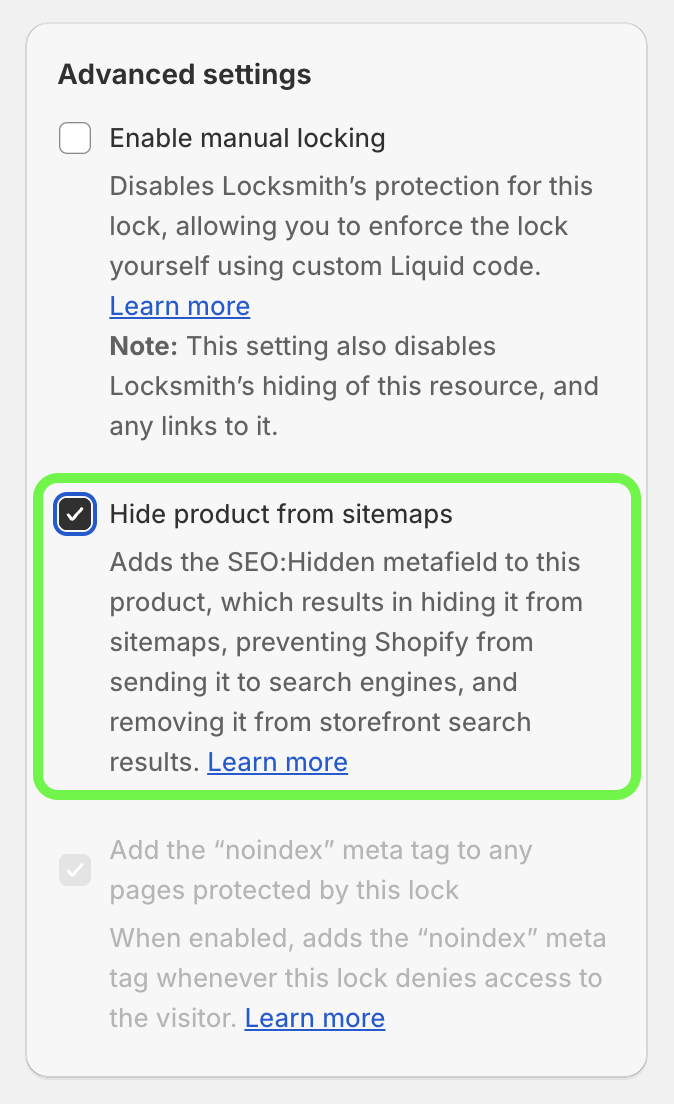The height and width of the screenshot is (1104, 674).
Task: Click the disabled noindex meta tag checkbox
Action: 75,870
